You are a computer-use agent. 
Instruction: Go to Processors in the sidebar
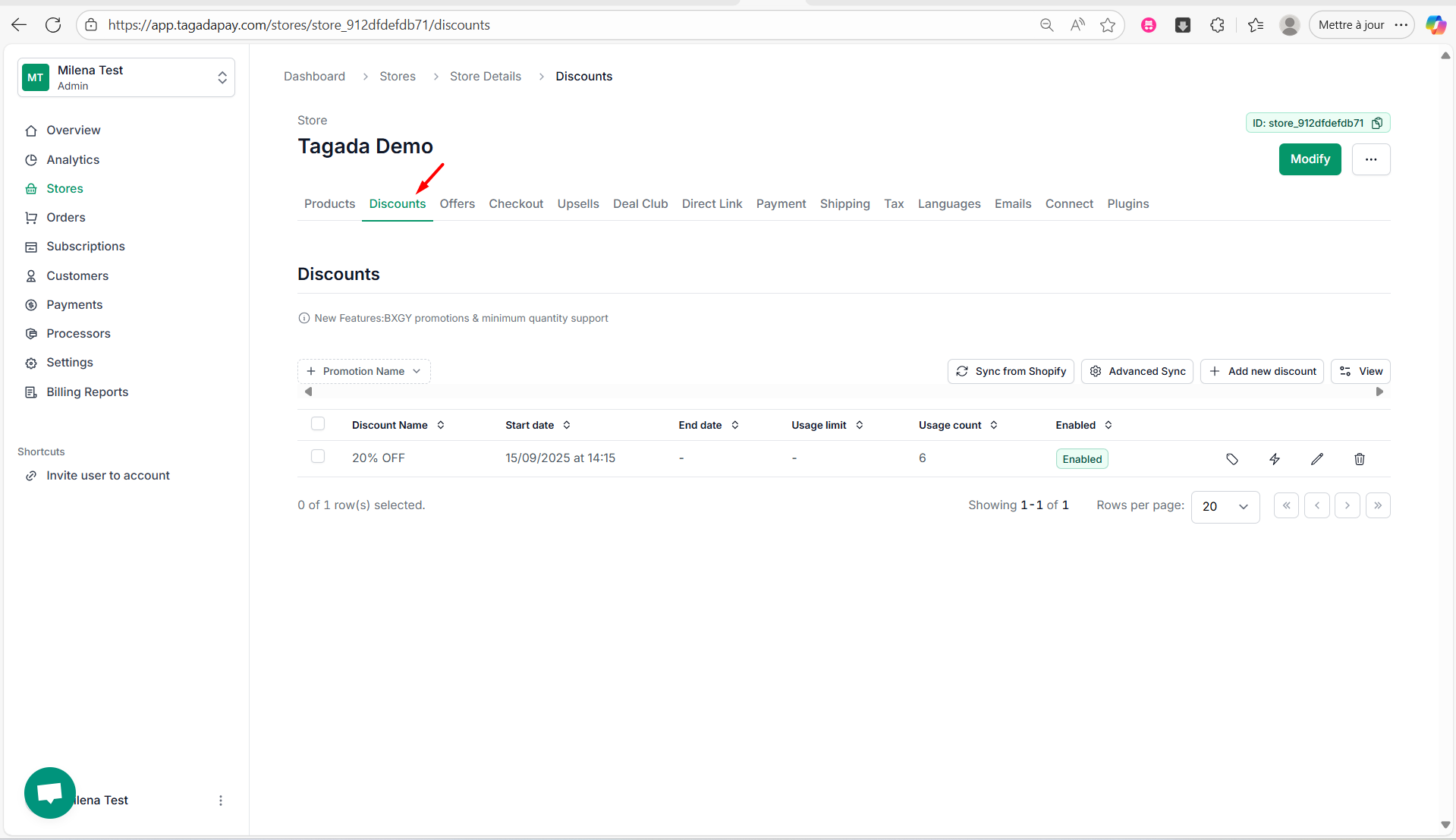click(78, 334)
